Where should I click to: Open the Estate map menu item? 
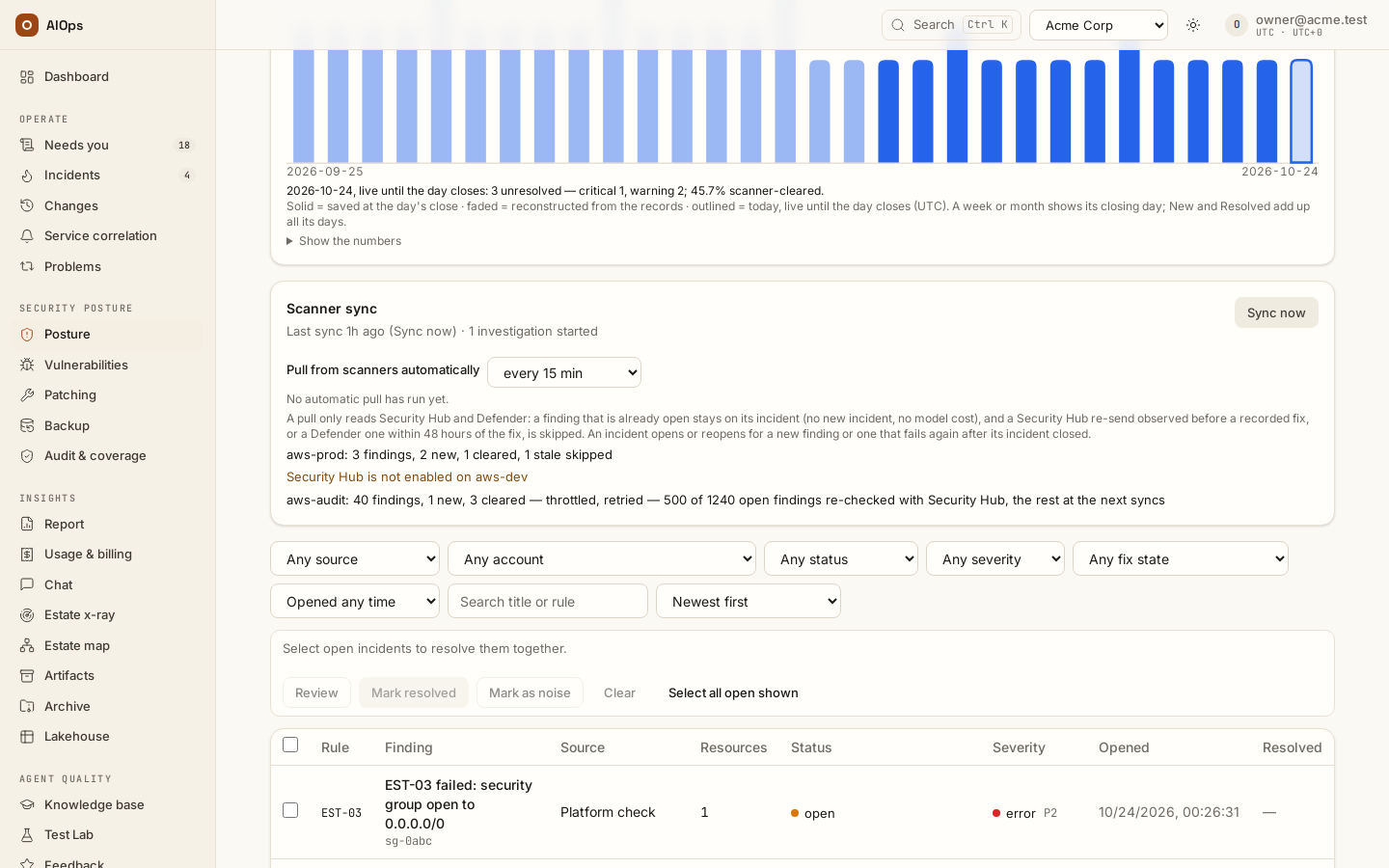point(108,646)
